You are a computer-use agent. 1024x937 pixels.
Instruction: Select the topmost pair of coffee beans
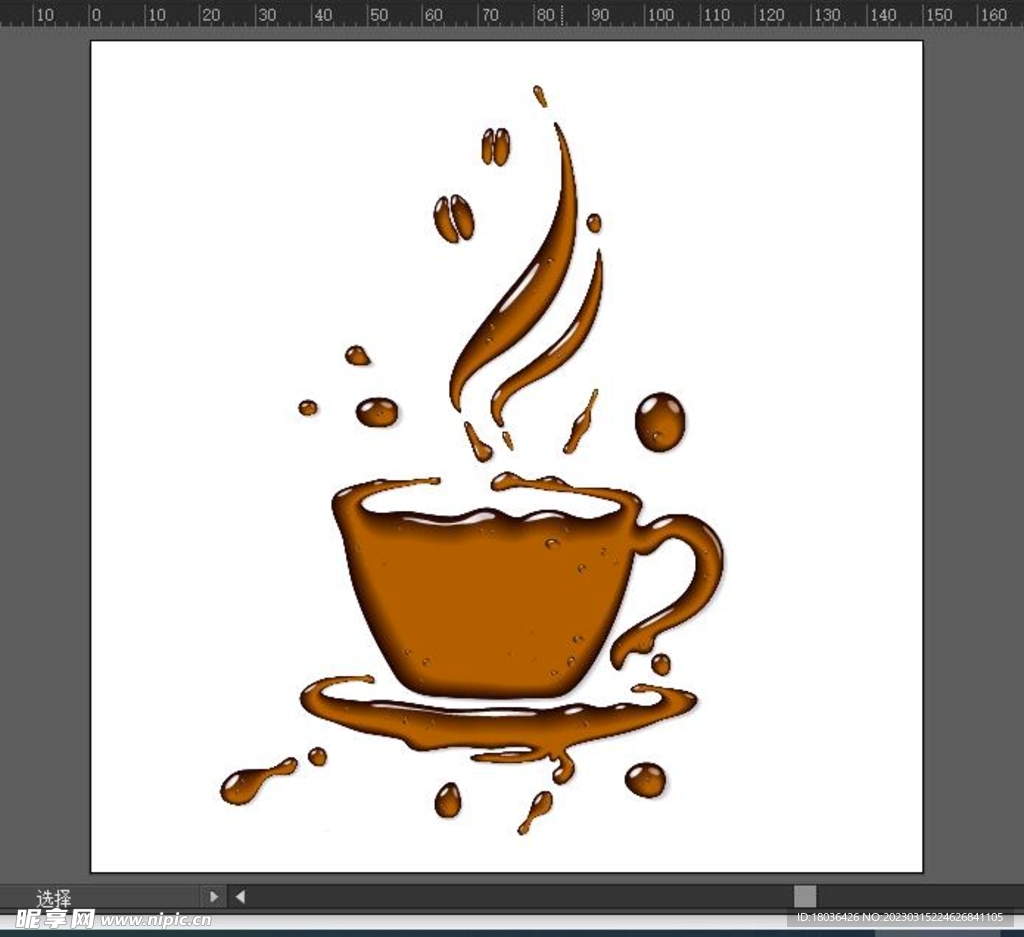click(x=495, y=146)
